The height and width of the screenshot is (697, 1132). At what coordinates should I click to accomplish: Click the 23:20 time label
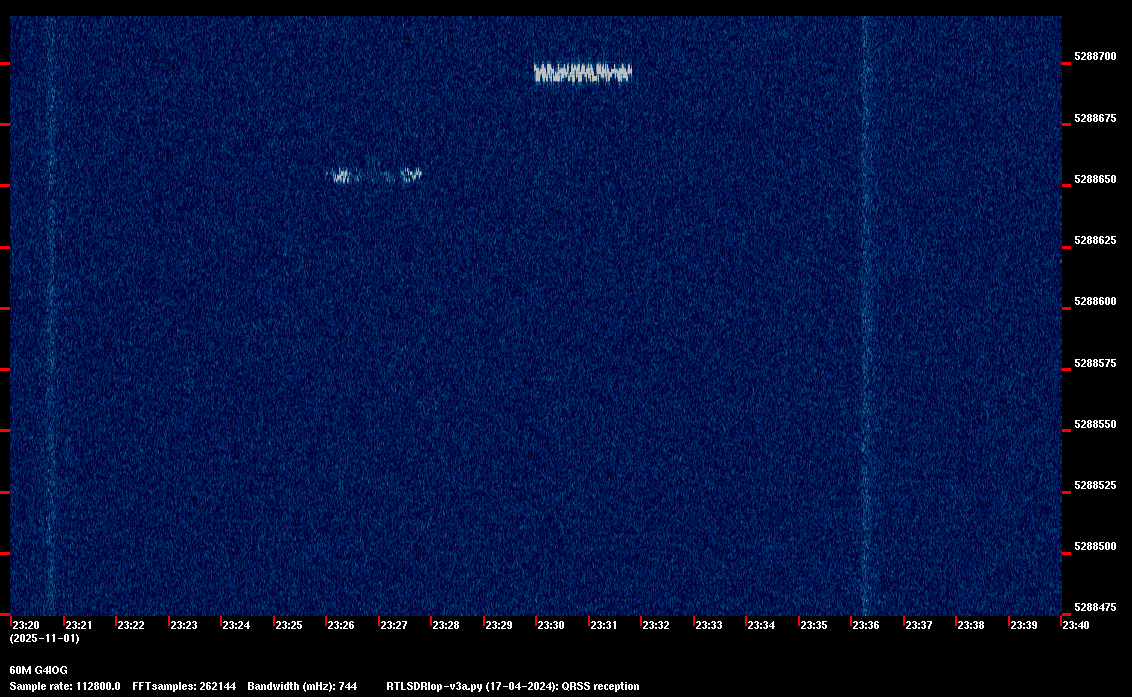26,625
